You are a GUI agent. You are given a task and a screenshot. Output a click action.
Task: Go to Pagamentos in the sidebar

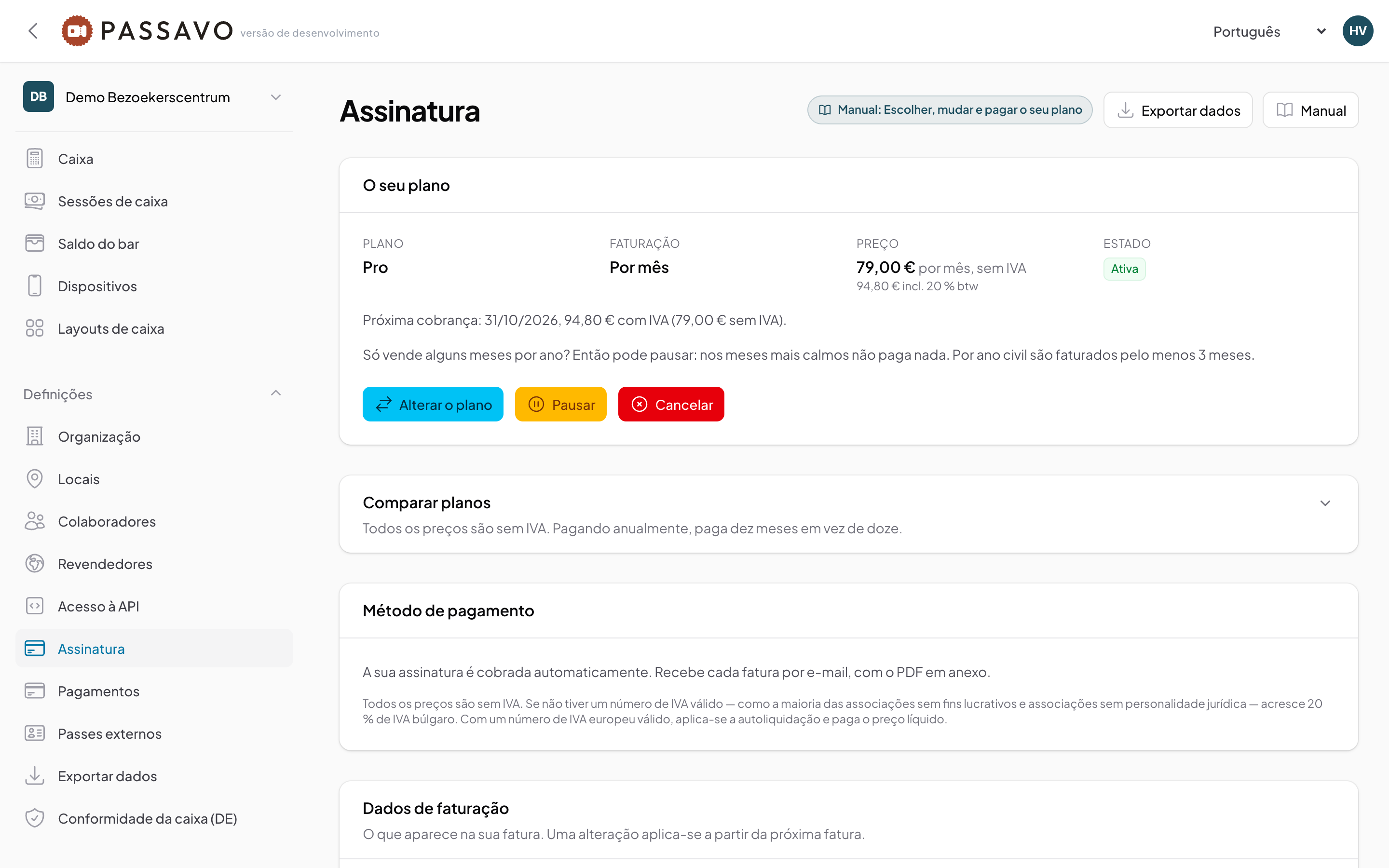[x=154, y=691]
